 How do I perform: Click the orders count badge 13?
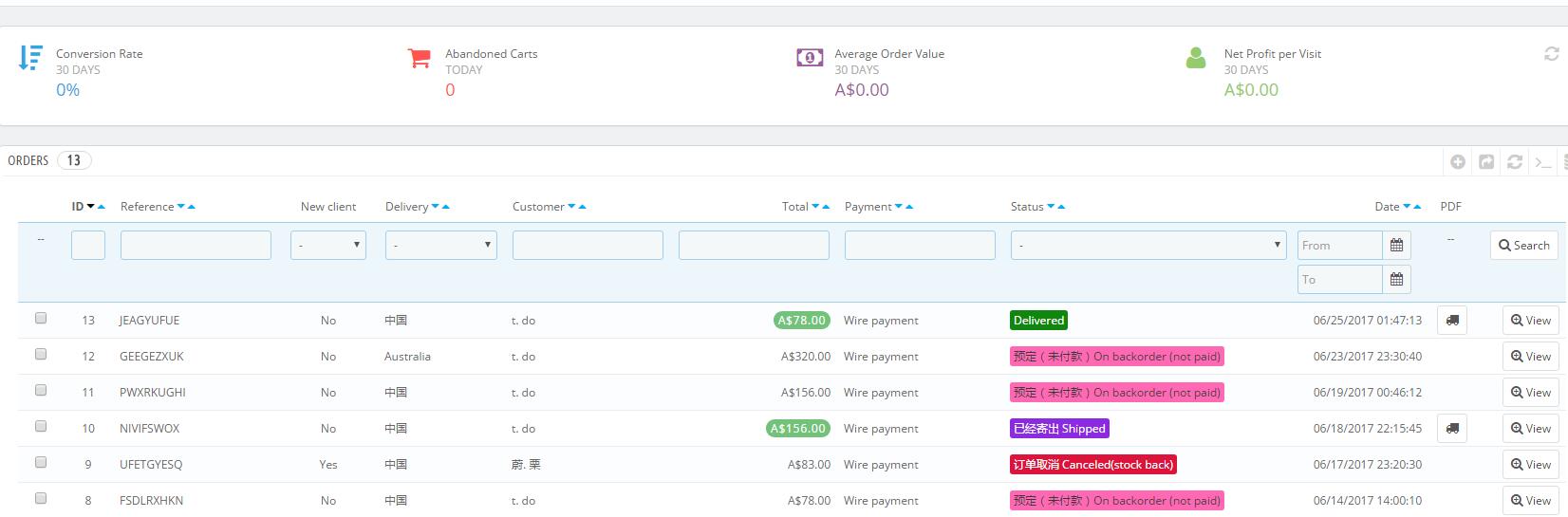(x=74, y=160)
